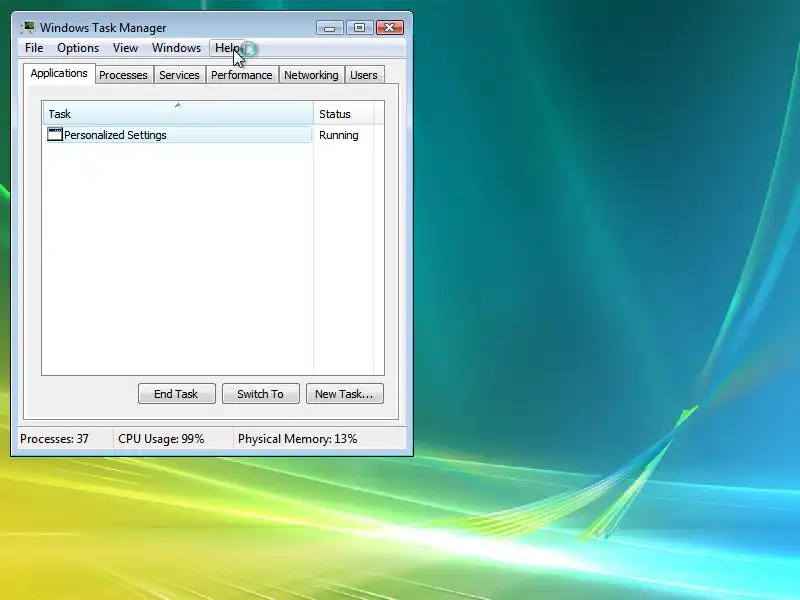
Task: Open the Windows menu
Action: pyautogui.click(x=177, y=48)
